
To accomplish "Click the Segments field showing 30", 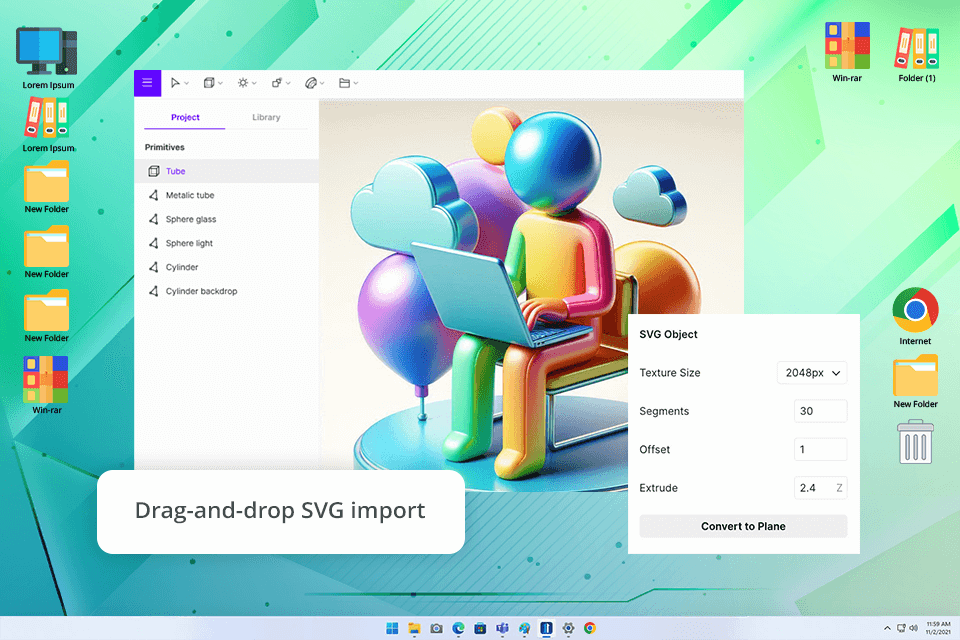I will (820, 411).
